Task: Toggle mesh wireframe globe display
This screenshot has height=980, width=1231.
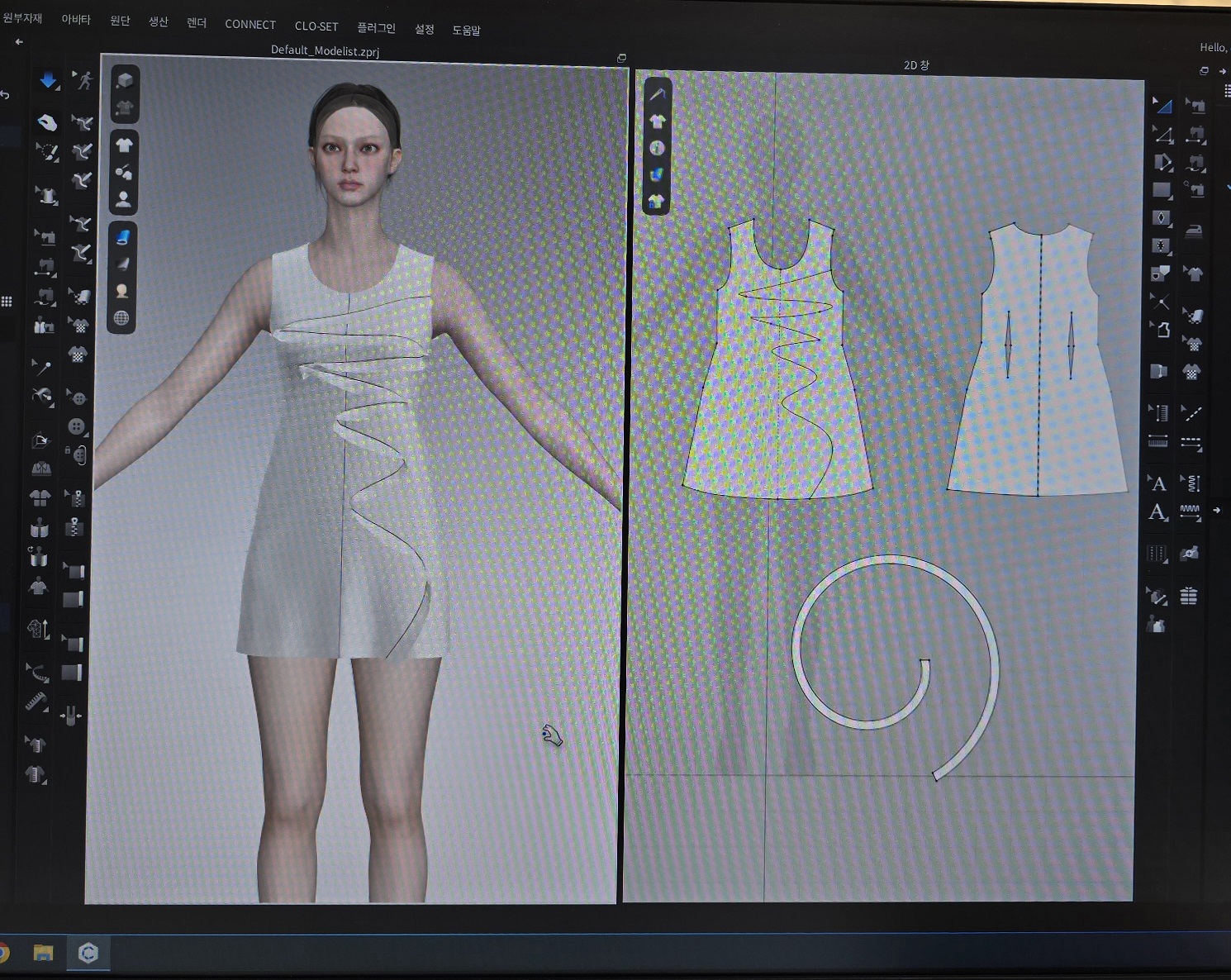Action: [121, 318]
